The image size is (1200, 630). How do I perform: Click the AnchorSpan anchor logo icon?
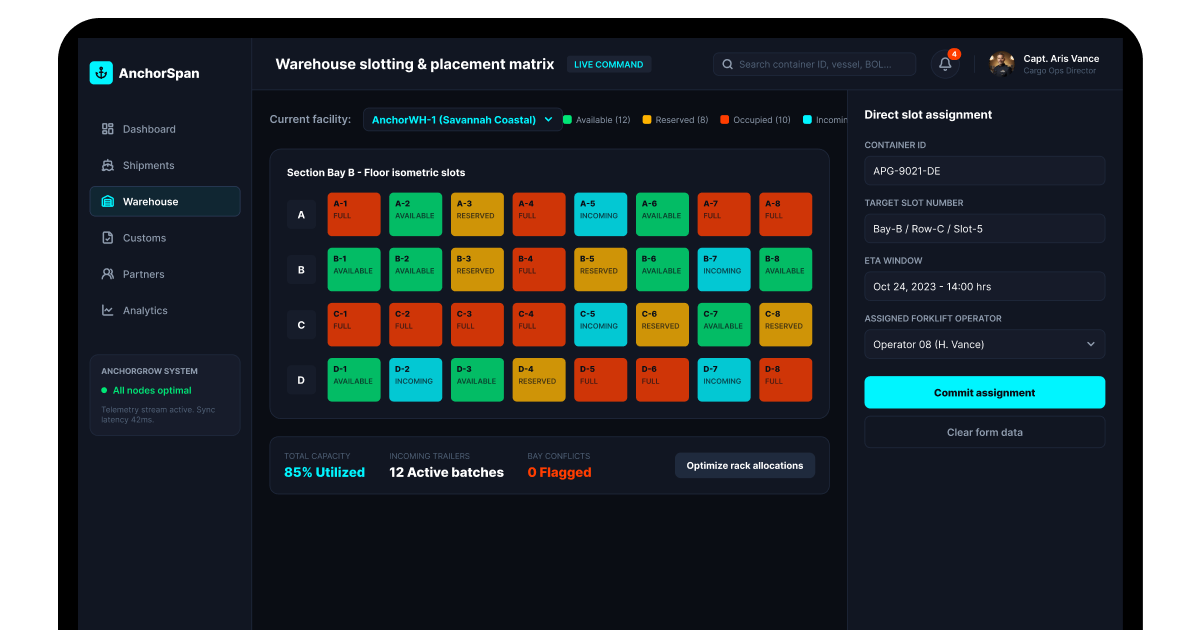101,72
